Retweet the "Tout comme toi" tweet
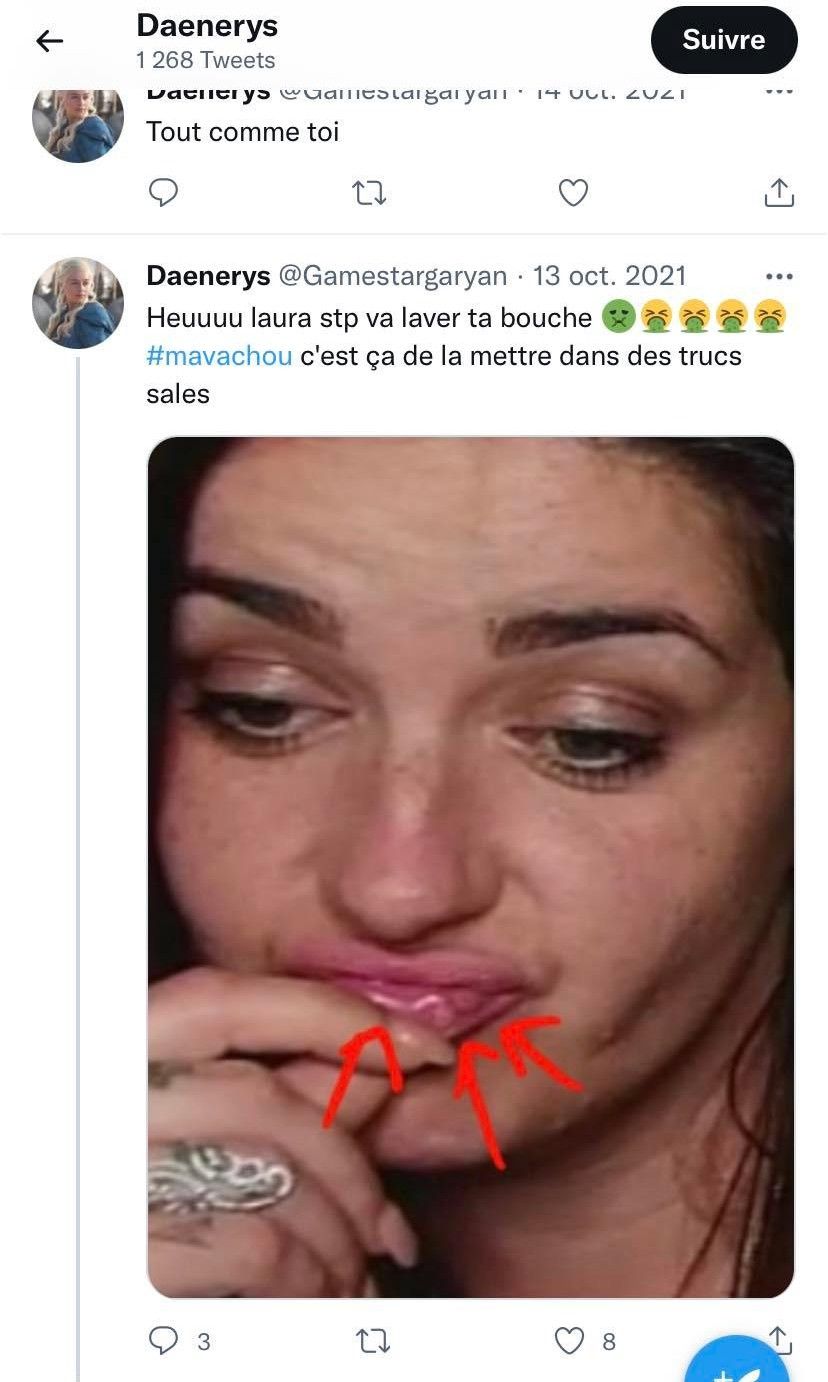This screenshot has height=1382, width=828. [370, 192]
